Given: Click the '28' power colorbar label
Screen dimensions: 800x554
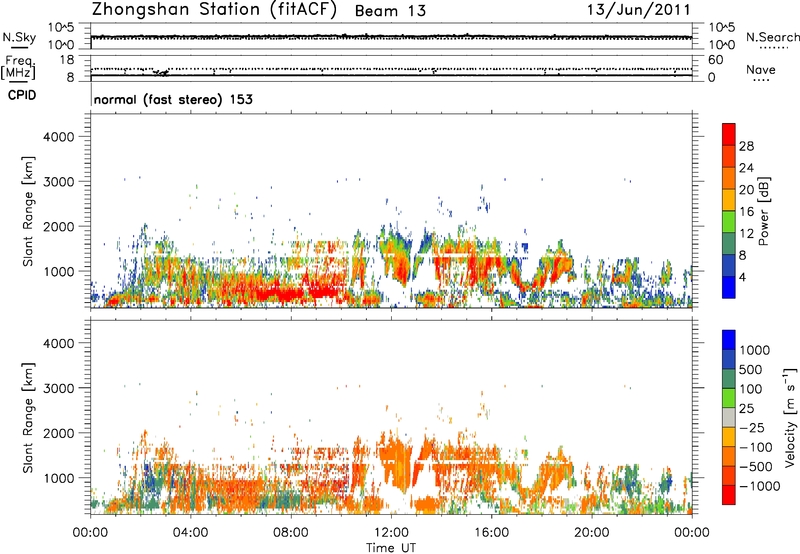Looking at the screenshot, I should 746,146.
